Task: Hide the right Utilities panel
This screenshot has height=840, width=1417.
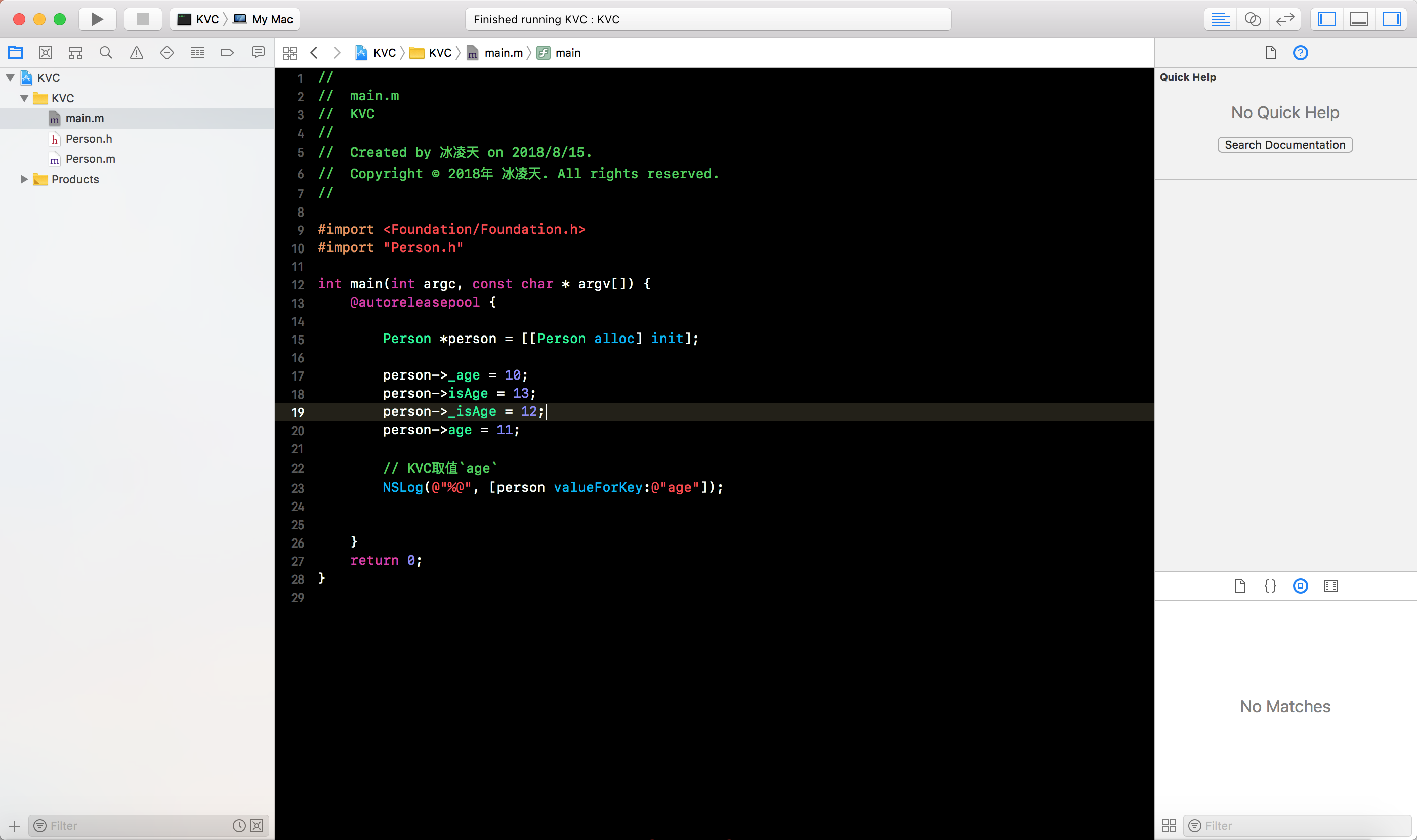Action: click(x=1391, y=19)
